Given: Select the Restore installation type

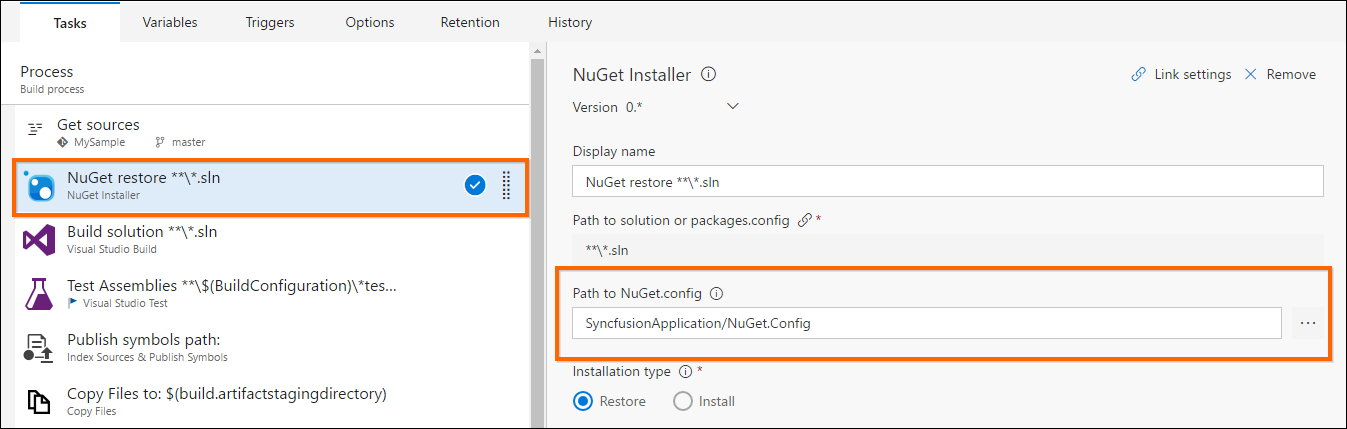Looking at the screenshot, I should pos(583,401).
